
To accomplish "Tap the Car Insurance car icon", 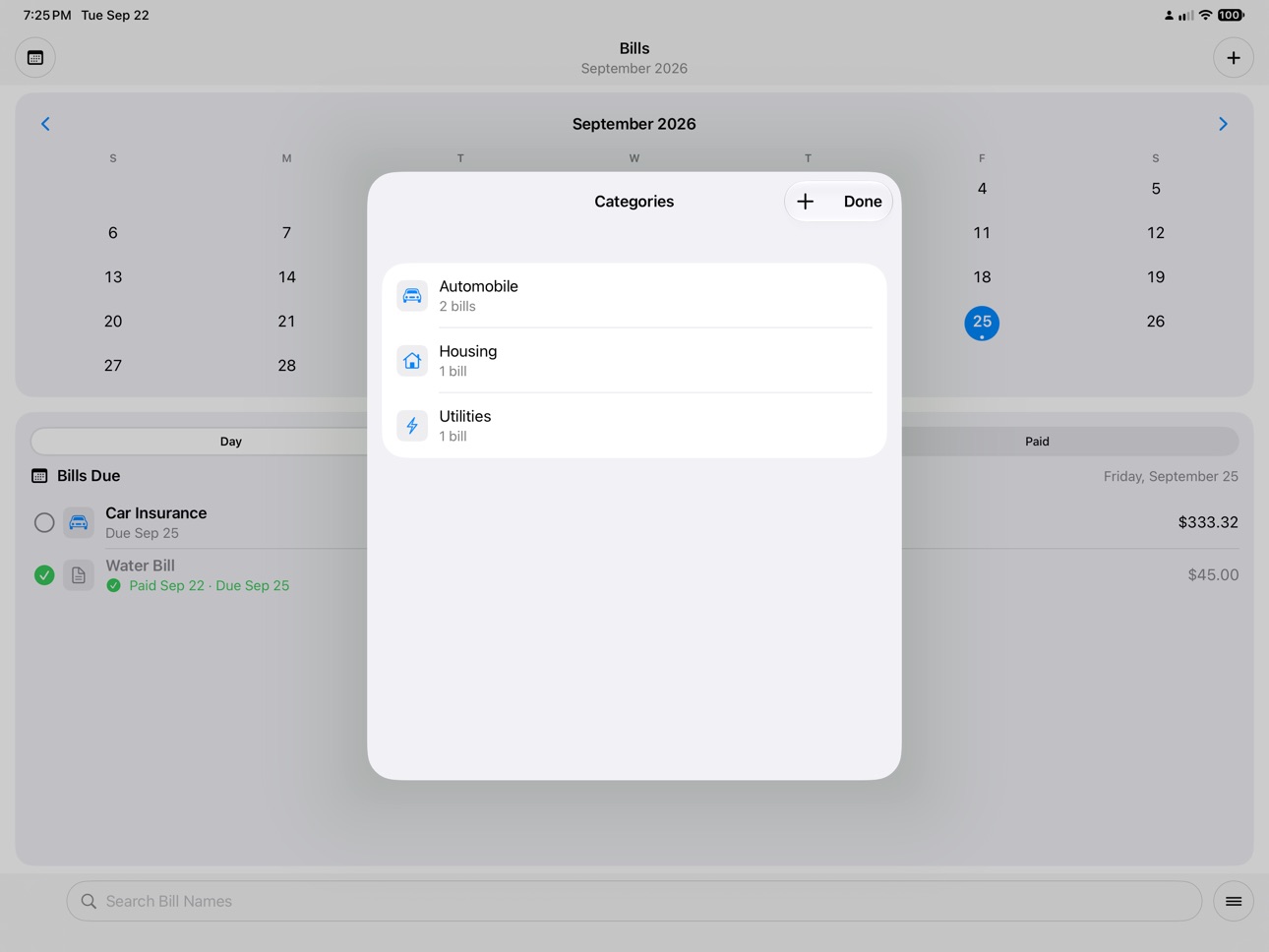I will (x=79, y=522).
